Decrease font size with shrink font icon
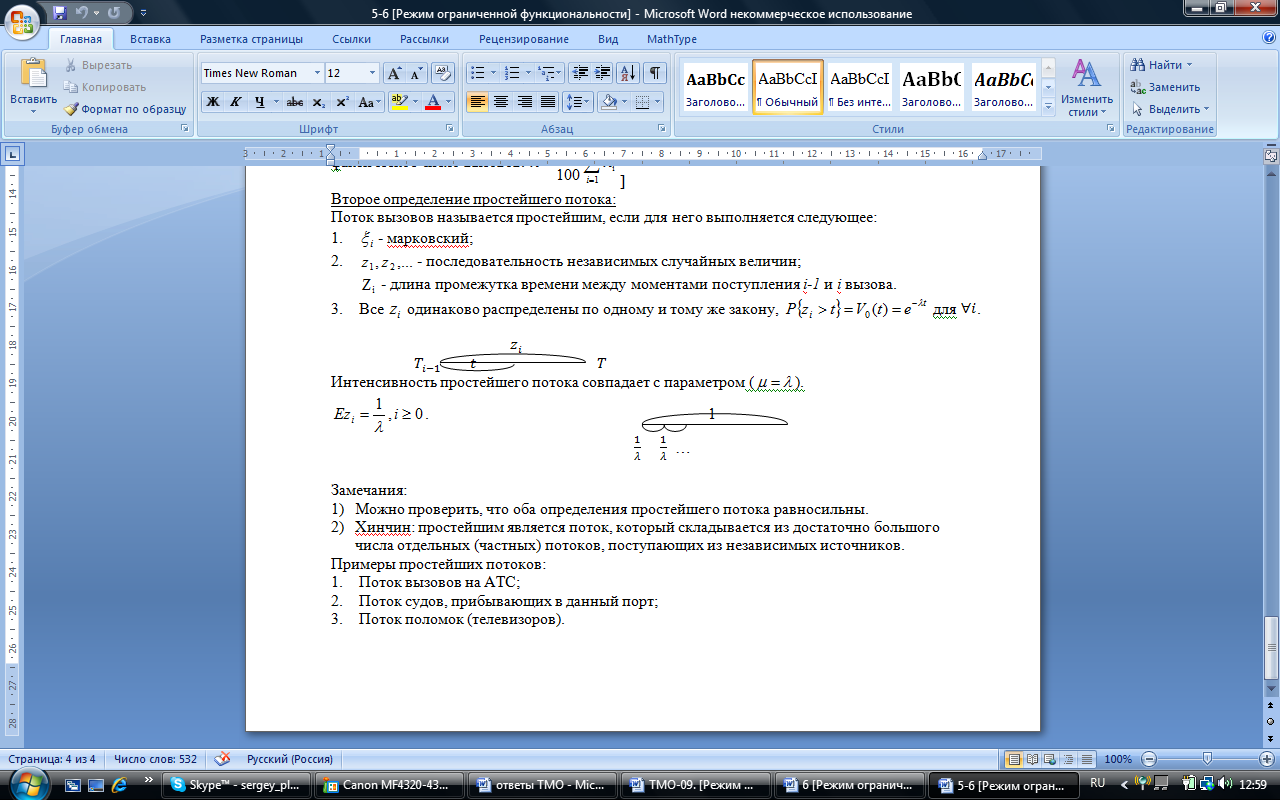Viewport: 1280px width, 800px height. click(416, 73)
